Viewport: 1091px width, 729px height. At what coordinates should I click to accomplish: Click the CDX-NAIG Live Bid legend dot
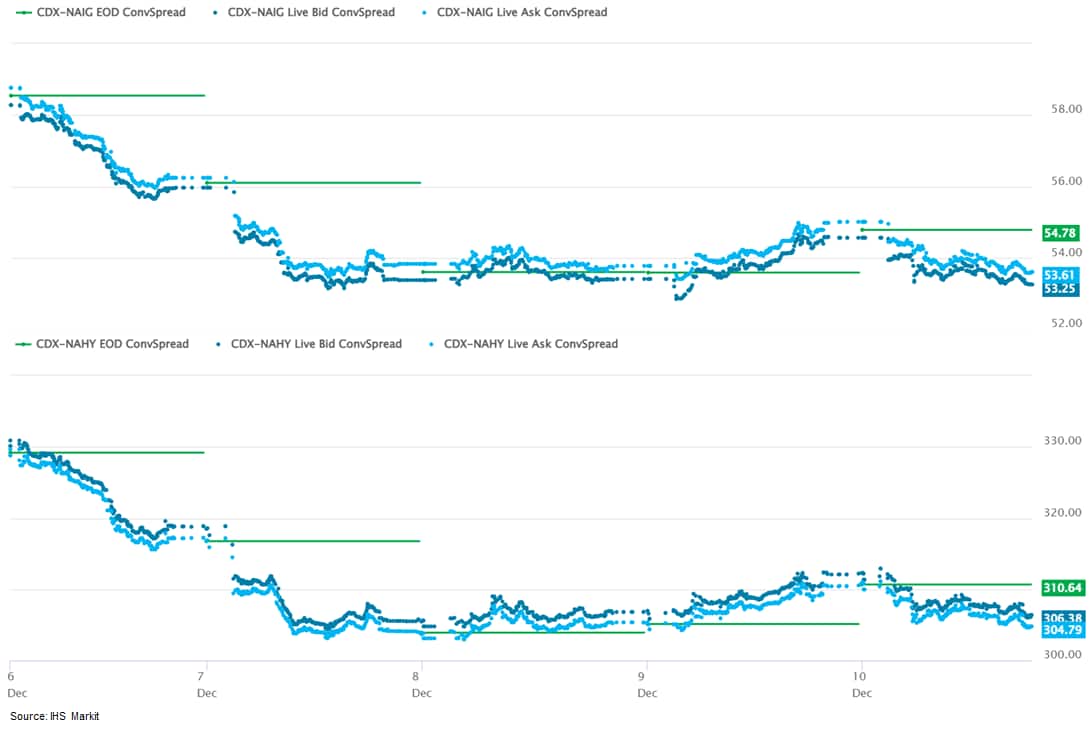219,13
